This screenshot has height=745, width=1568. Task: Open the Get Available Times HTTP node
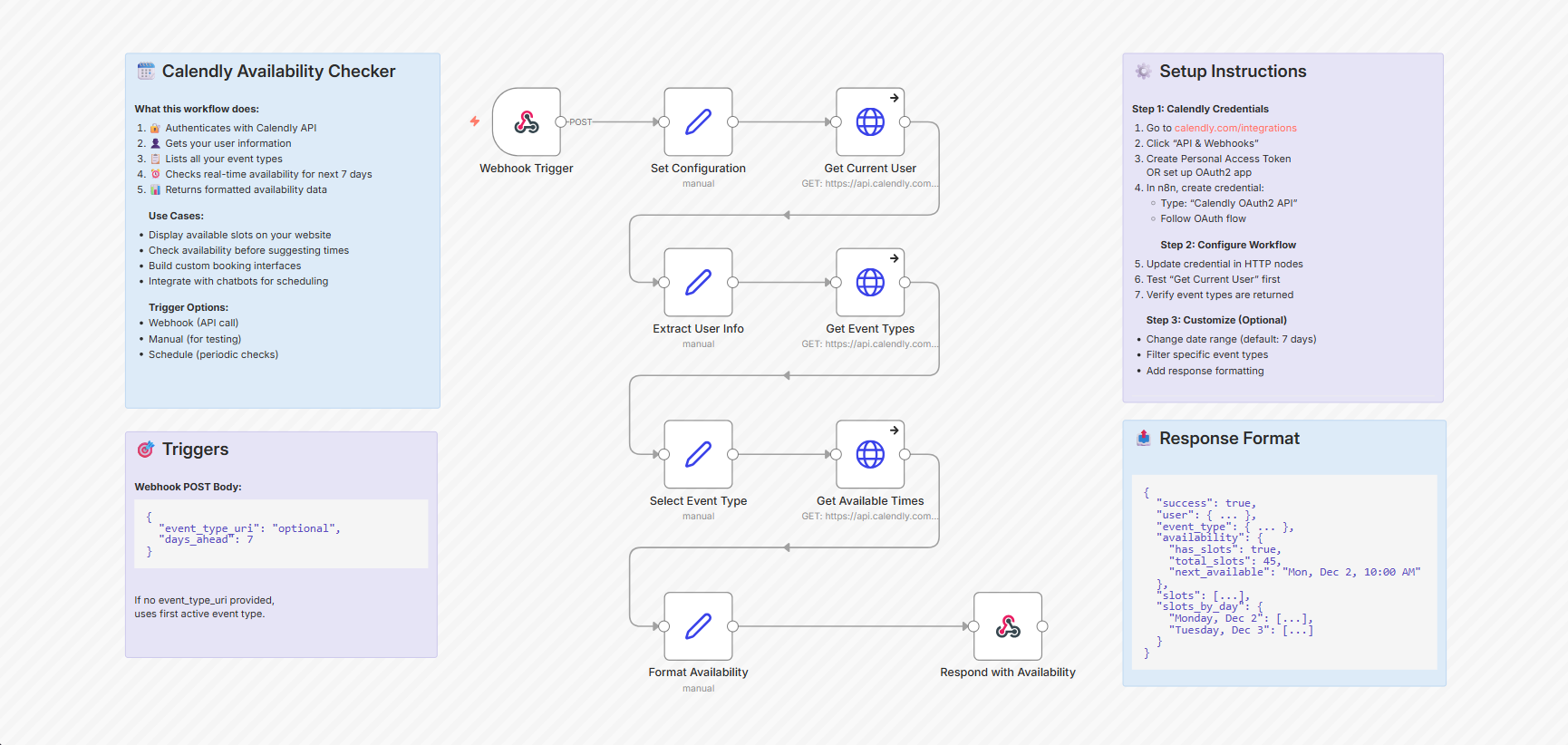(x=870, y=454)
